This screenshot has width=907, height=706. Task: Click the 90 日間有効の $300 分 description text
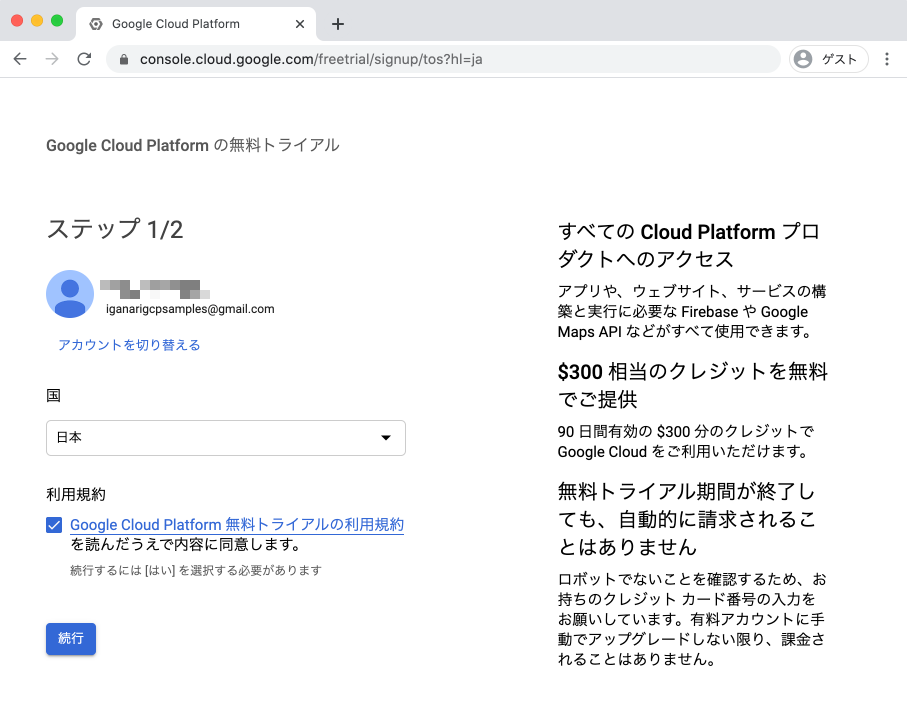[x=686, y=441]
